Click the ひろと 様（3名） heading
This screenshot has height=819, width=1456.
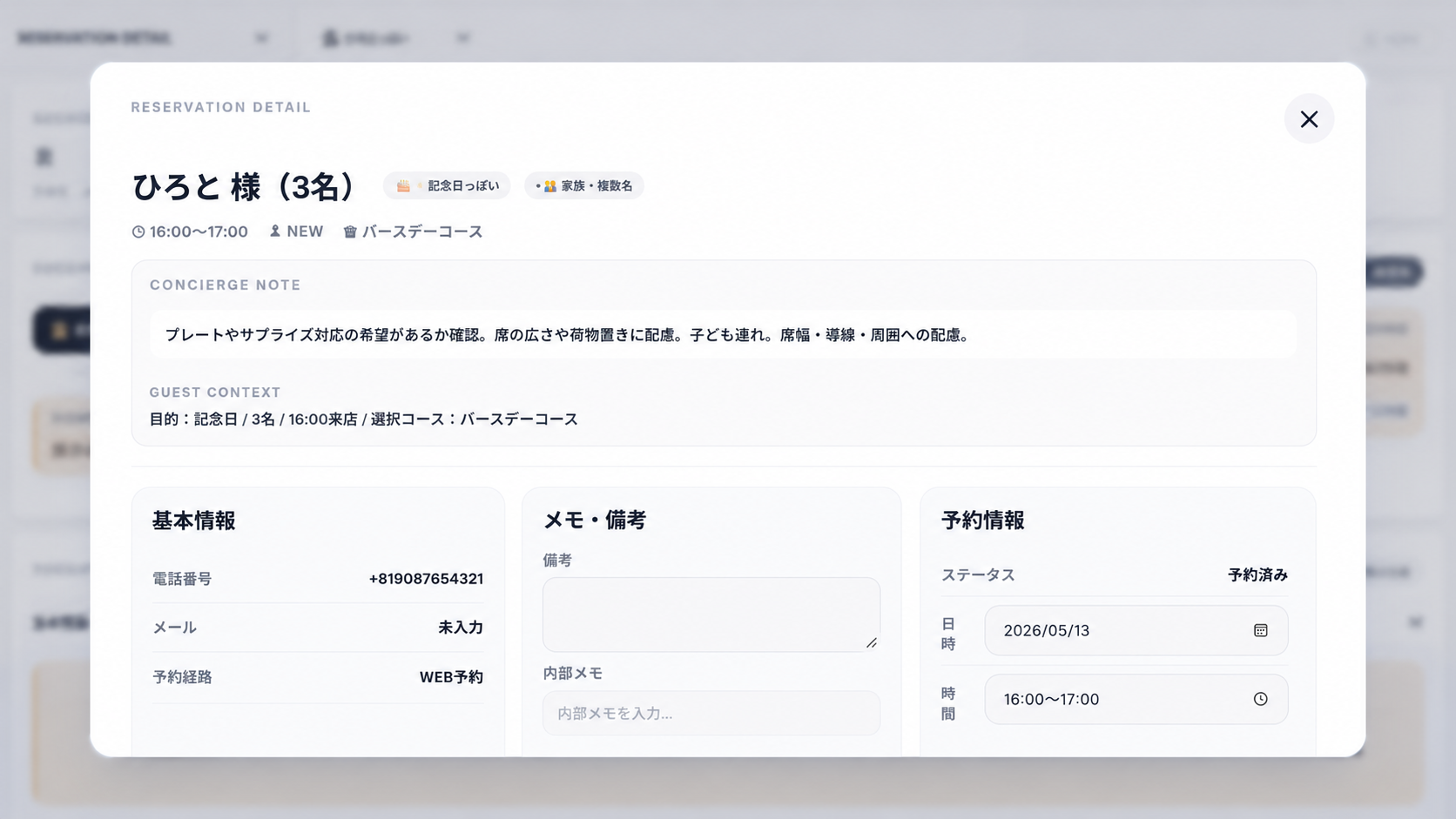click(x=243, y=186)
